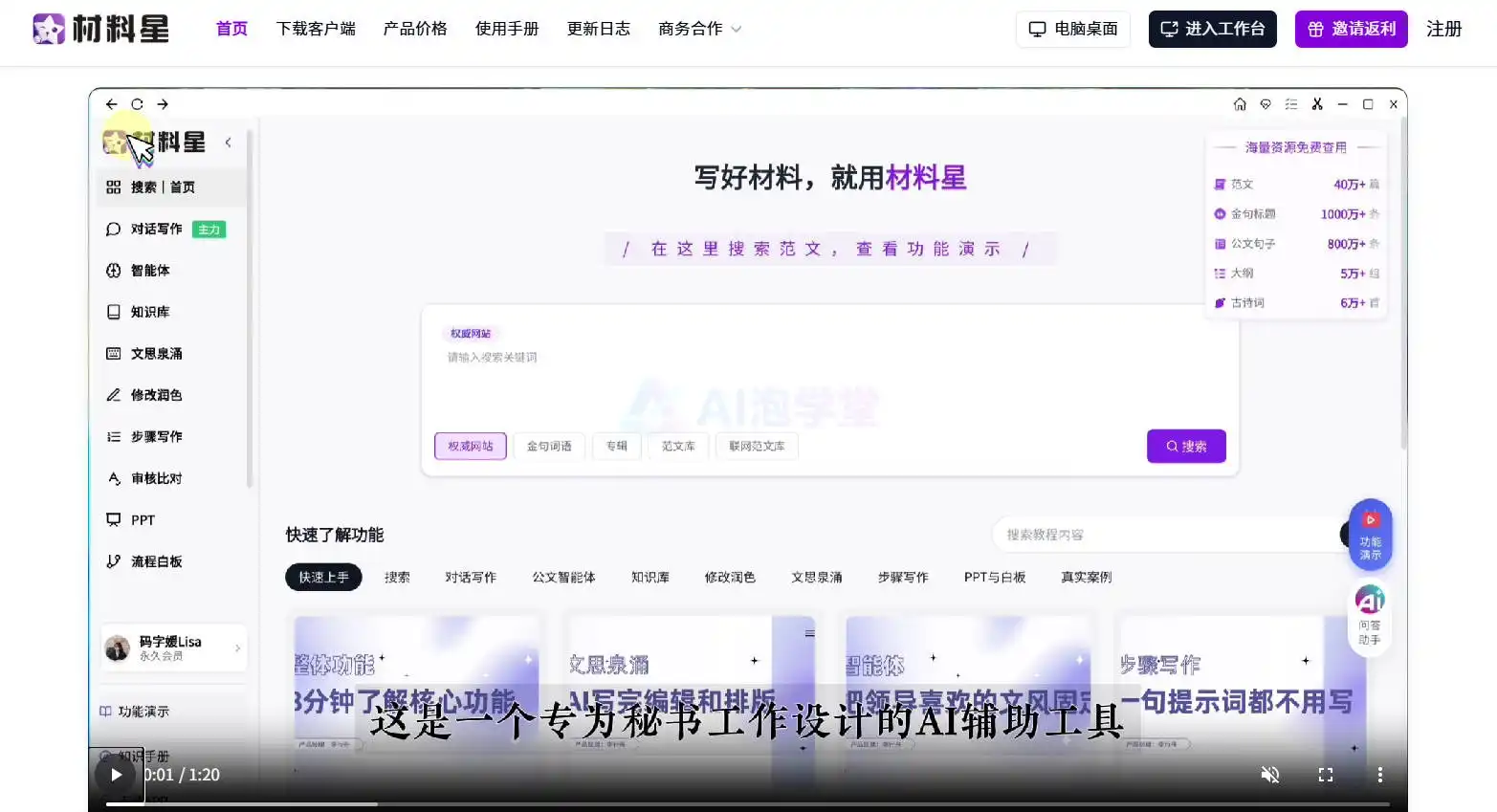Click the pencil icon for 修改润色
Screen dimensions: 1497x812
pos(114,395)
